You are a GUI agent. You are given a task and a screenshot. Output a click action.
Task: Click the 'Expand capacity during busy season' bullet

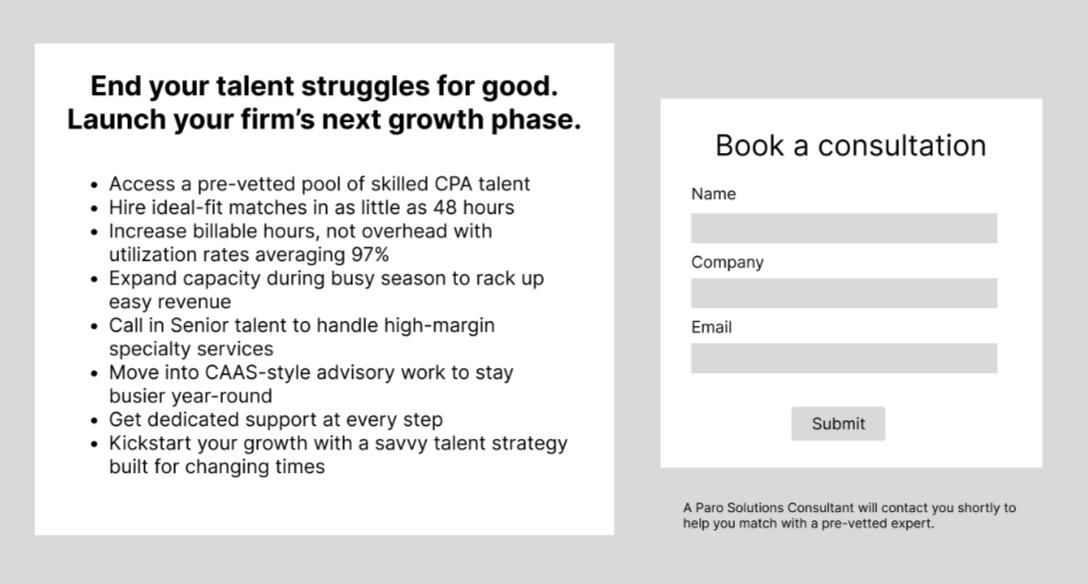click(326, 278)
